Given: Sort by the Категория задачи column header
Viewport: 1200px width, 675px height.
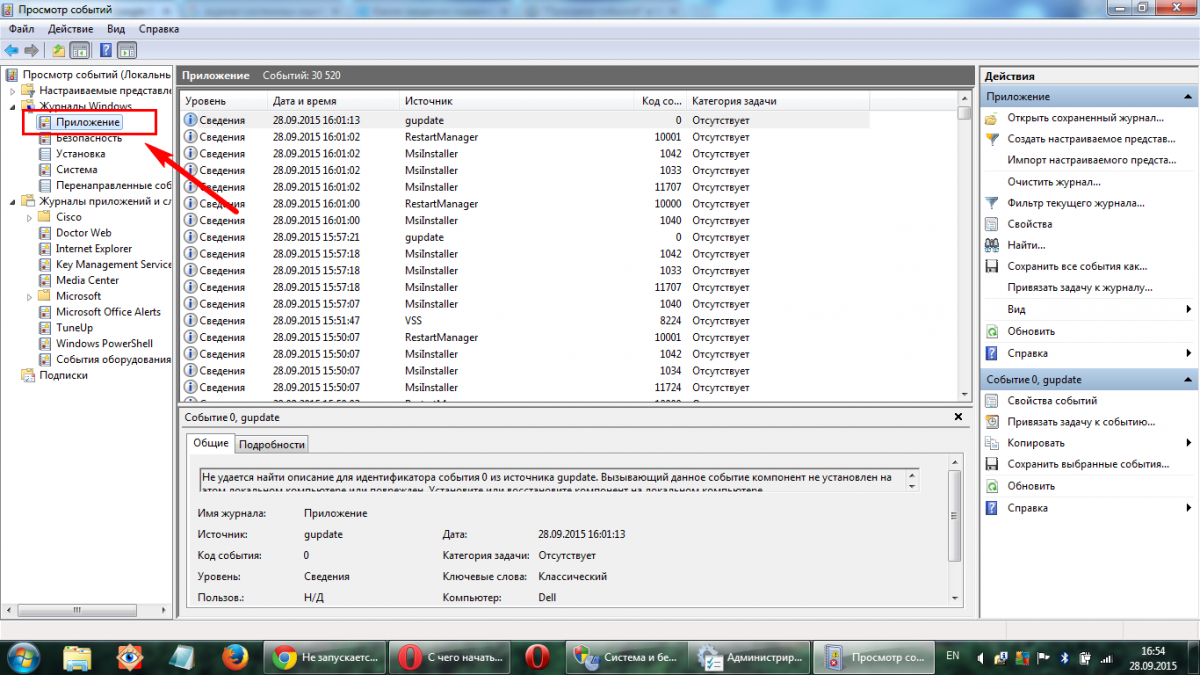Looking at the screenshot, I should [778, 101].
